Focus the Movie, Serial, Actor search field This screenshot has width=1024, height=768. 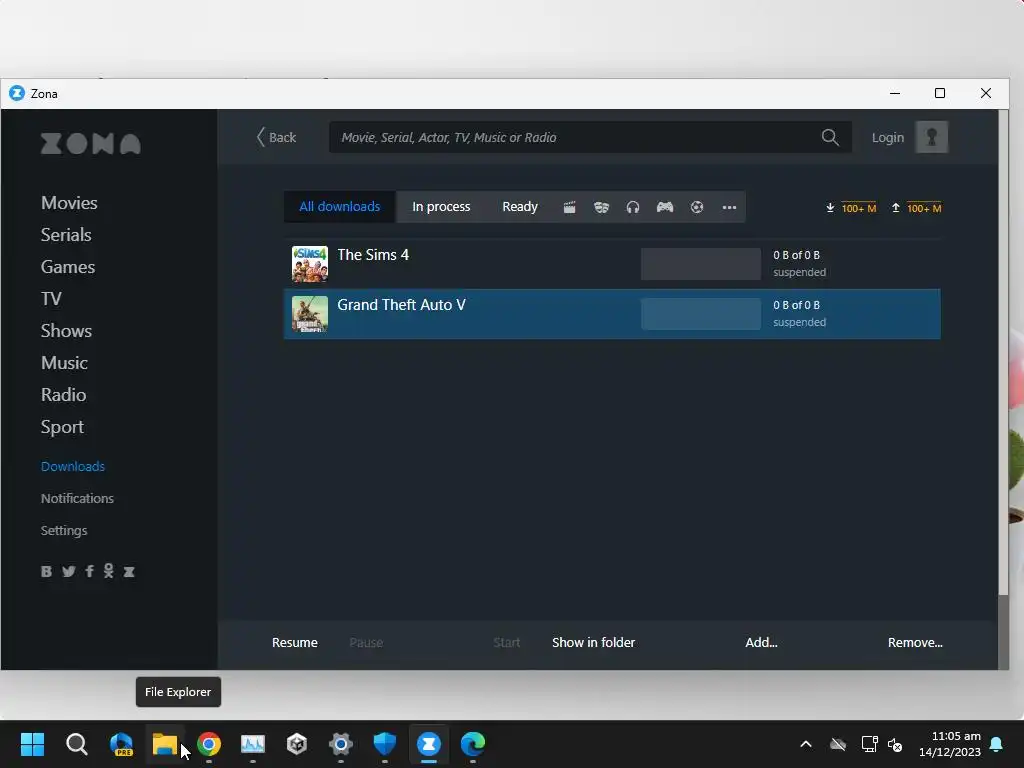[590, 137]
